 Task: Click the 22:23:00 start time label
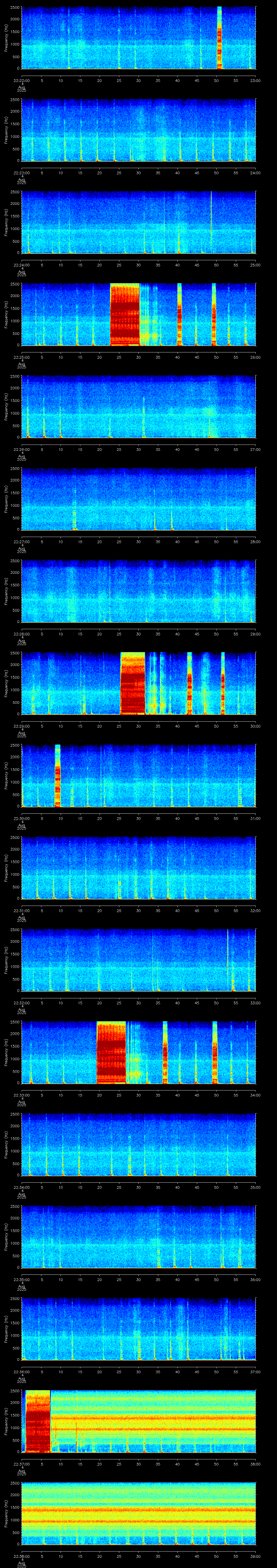tap(21, 173)
